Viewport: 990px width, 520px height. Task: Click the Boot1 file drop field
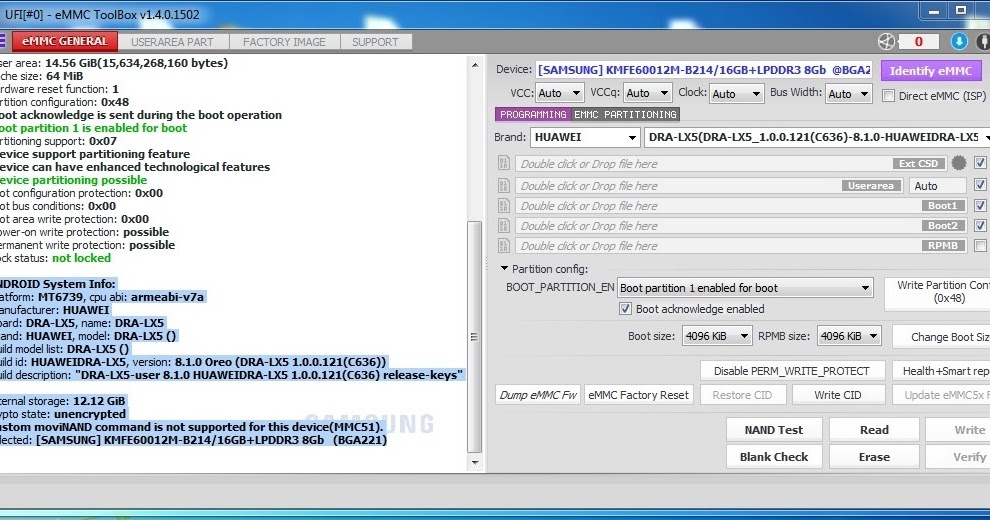(x=741, y=206)
